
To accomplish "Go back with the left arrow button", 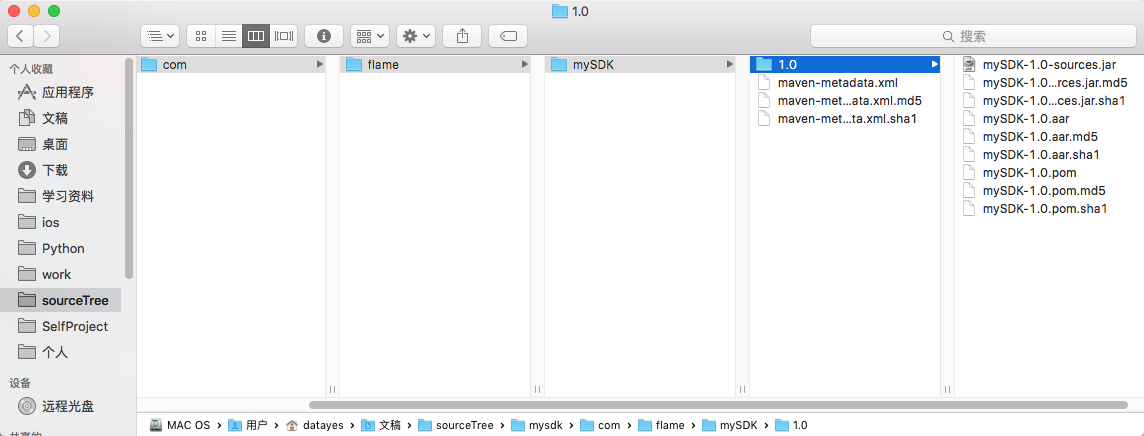I will coord(21,35).
